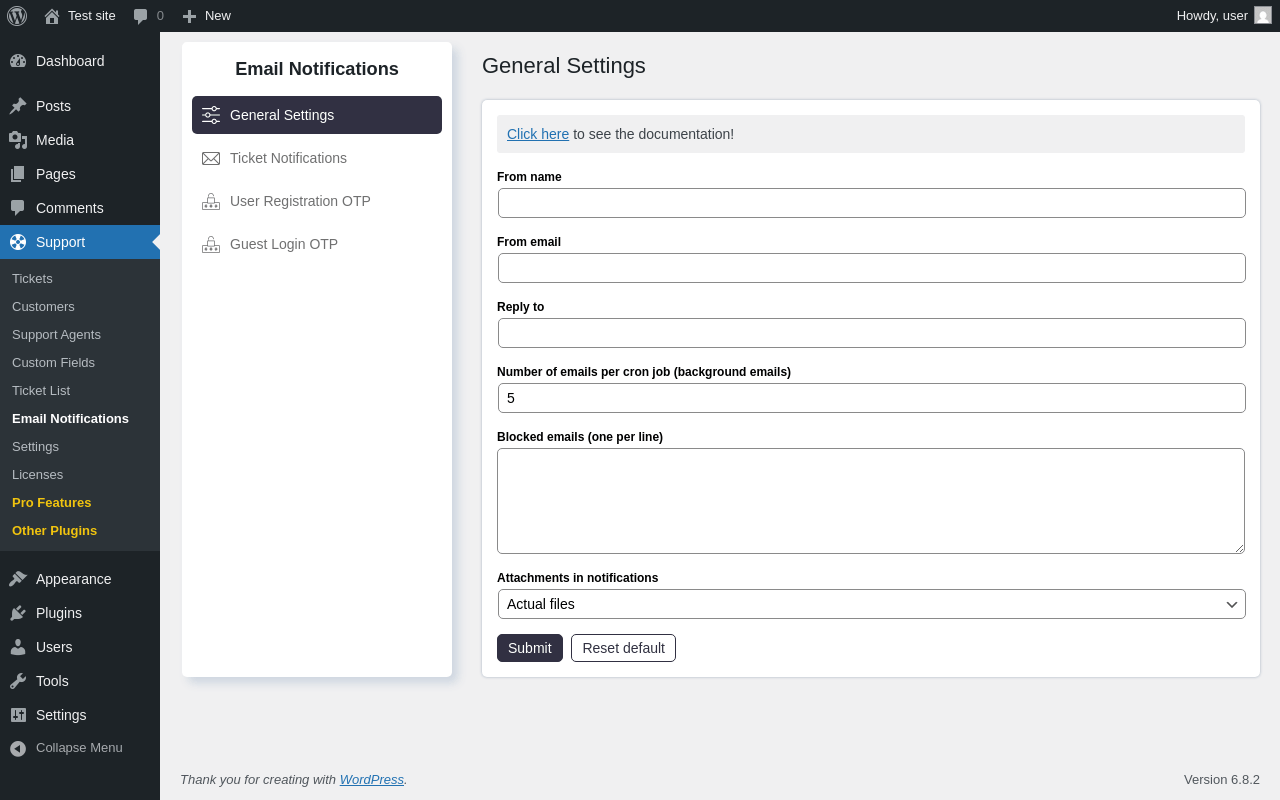Open the comments bubble icon in admin bar
This screenshot has height=800, width=1280.
pyautogui.click(x=140, y=16)
